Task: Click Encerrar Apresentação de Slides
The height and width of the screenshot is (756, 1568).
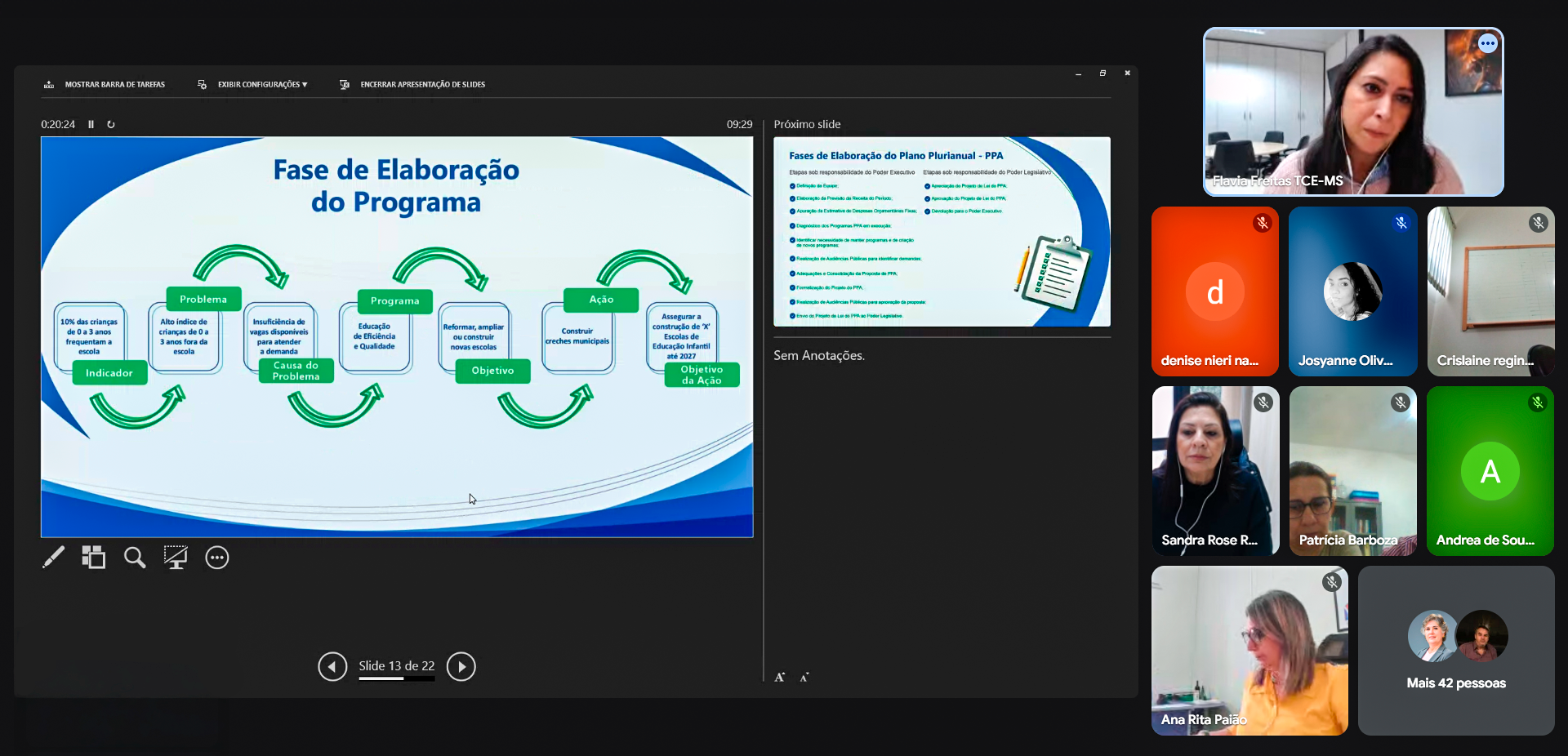Action: 422,84
